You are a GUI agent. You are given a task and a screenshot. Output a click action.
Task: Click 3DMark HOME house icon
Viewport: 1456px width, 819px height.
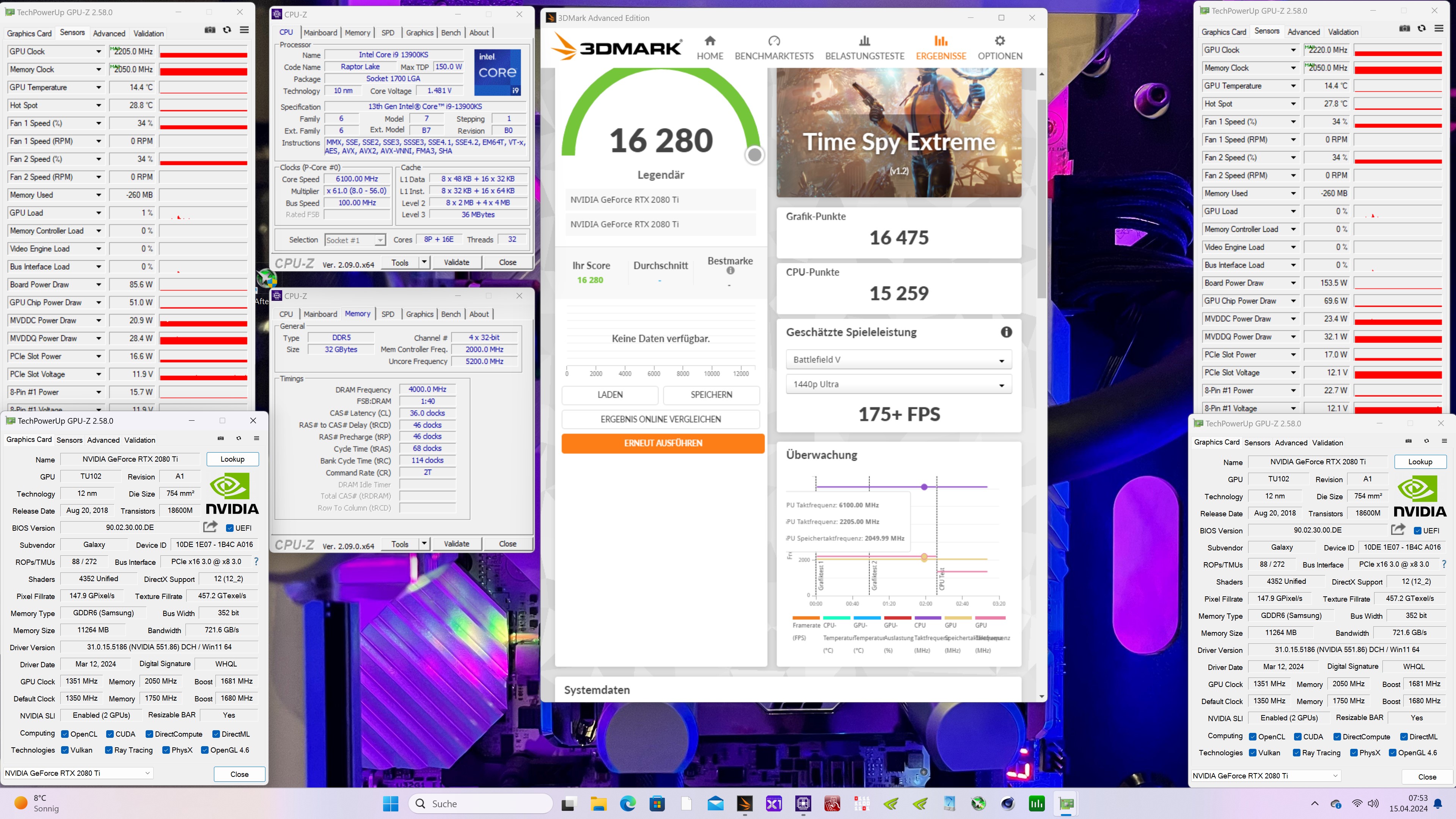tap(710, 41)
